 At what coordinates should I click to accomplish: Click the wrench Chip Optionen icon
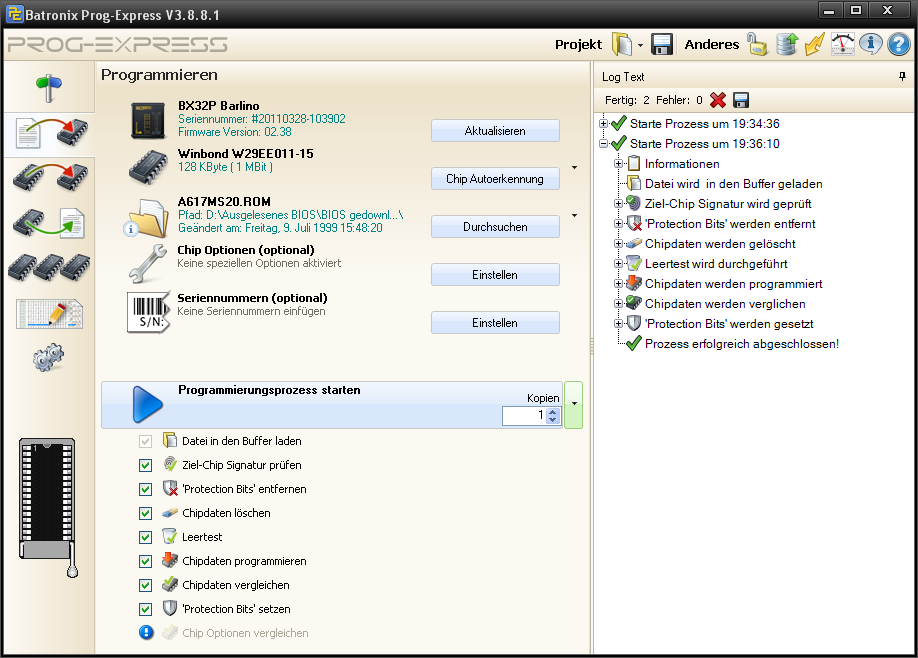pyautogui.click(x=147, y=263)
